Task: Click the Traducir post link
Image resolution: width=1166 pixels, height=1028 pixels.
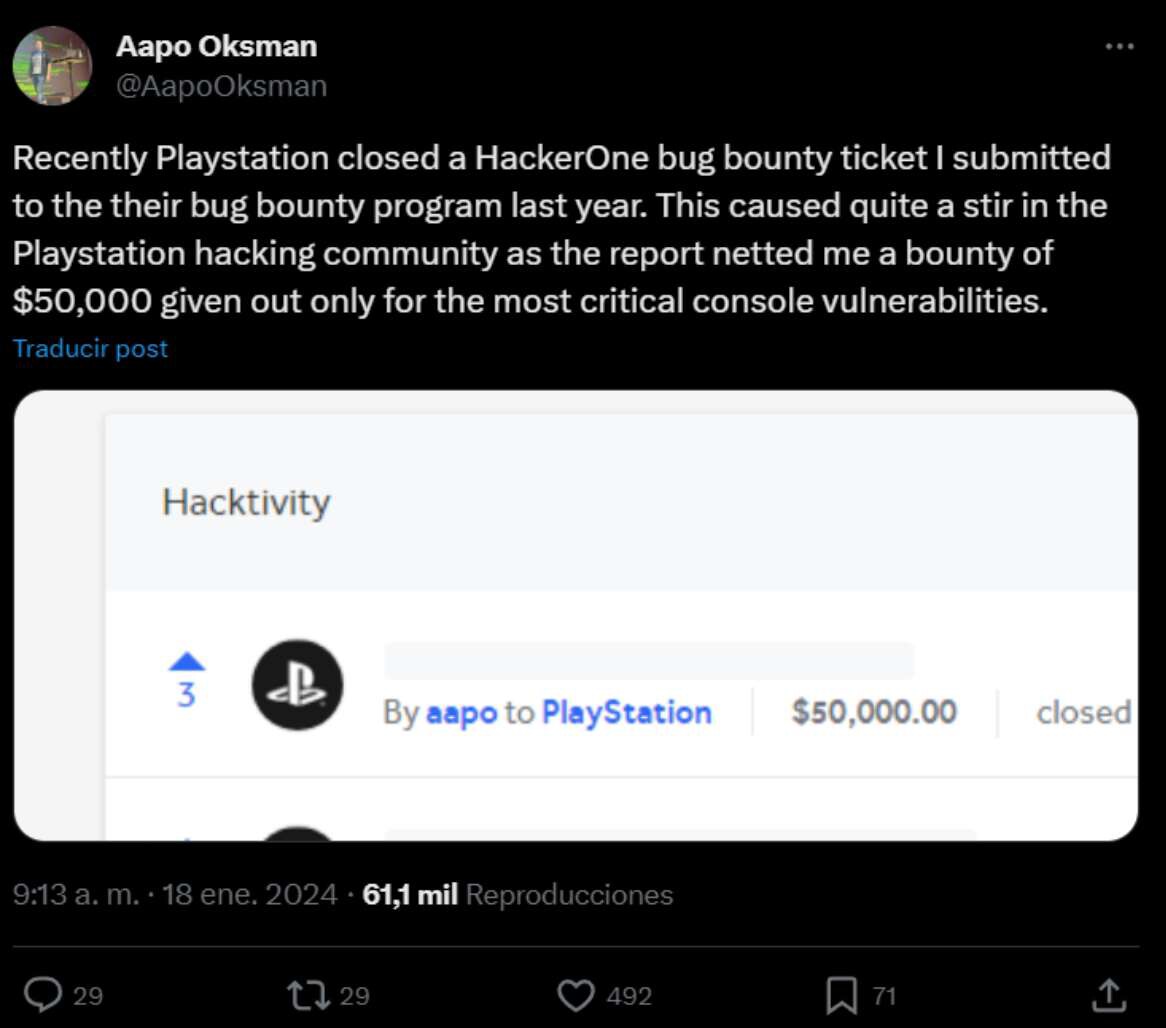Action: [x=91, y=349]
